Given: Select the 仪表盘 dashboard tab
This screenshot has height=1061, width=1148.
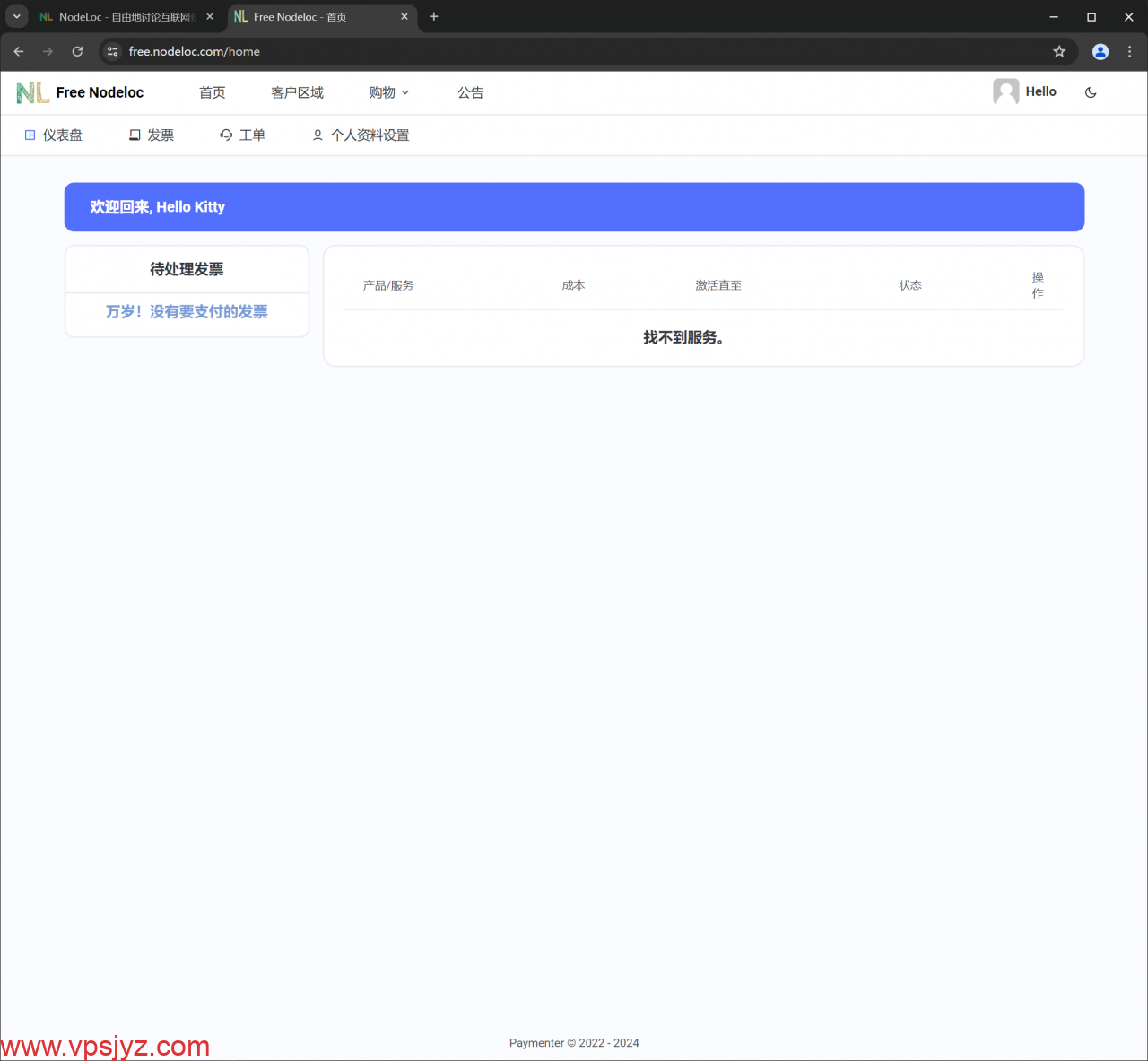Looking at the screenshot, I should tap(54, 135).
